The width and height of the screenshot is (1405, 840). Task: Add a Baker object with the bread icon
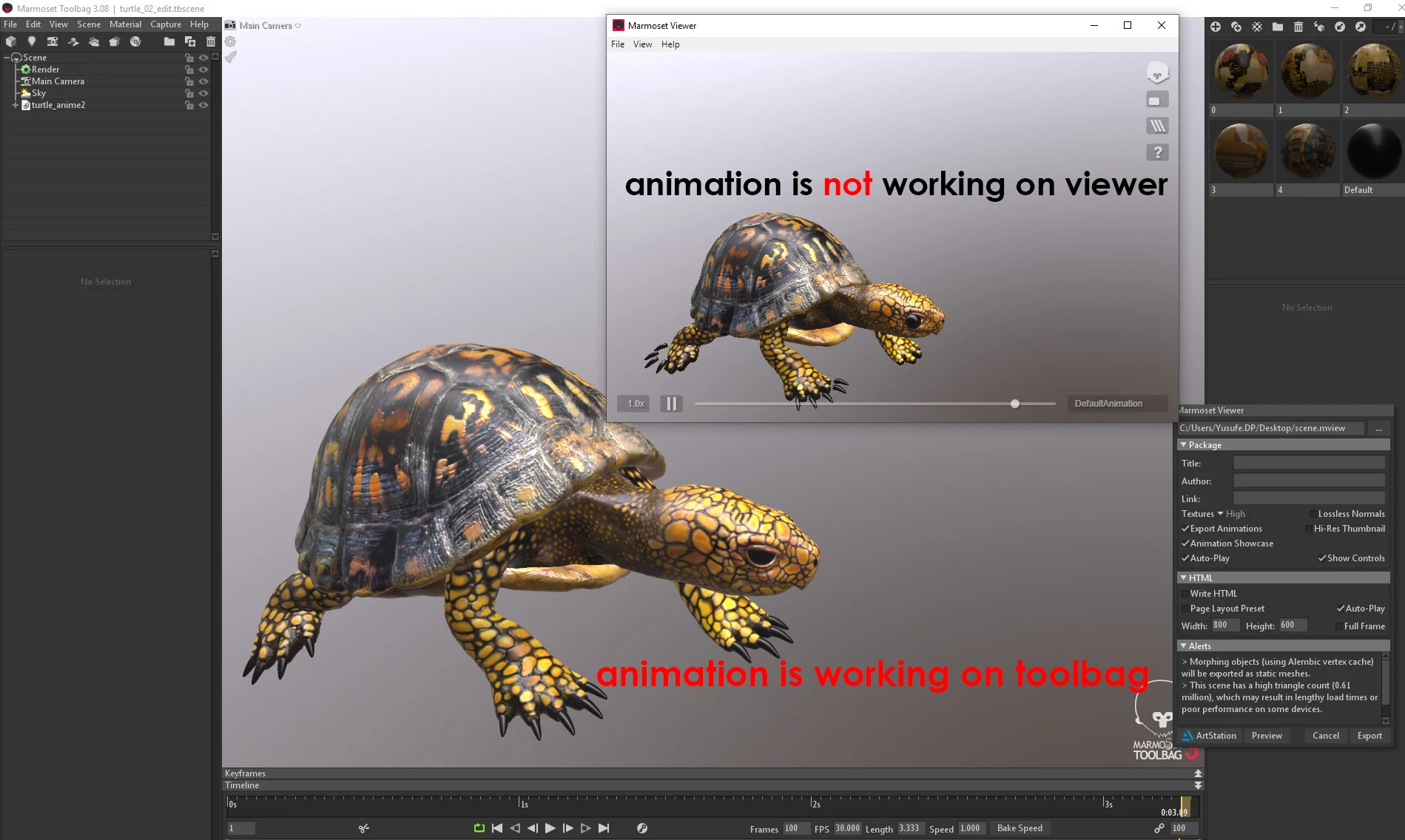tap(115, 41)
